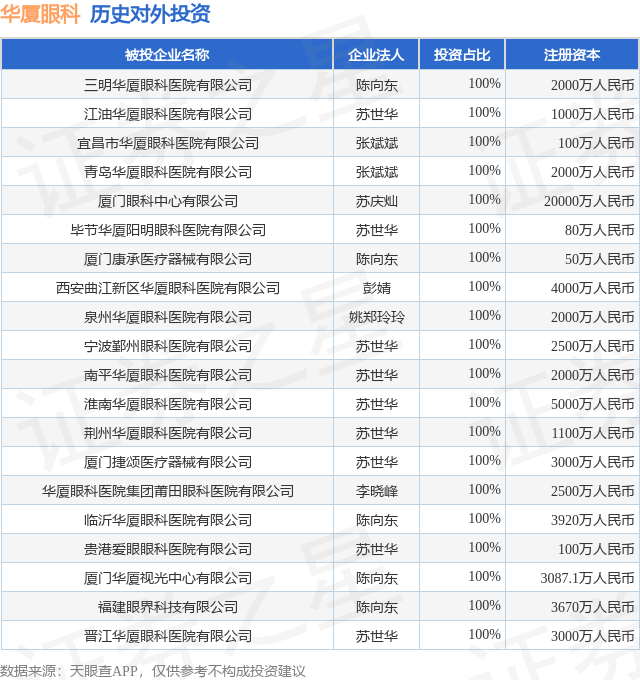The image size is (640, 680).
Task: Select 毕节华厦阳明眼科医院有限公司
Action: click(168, 230)
